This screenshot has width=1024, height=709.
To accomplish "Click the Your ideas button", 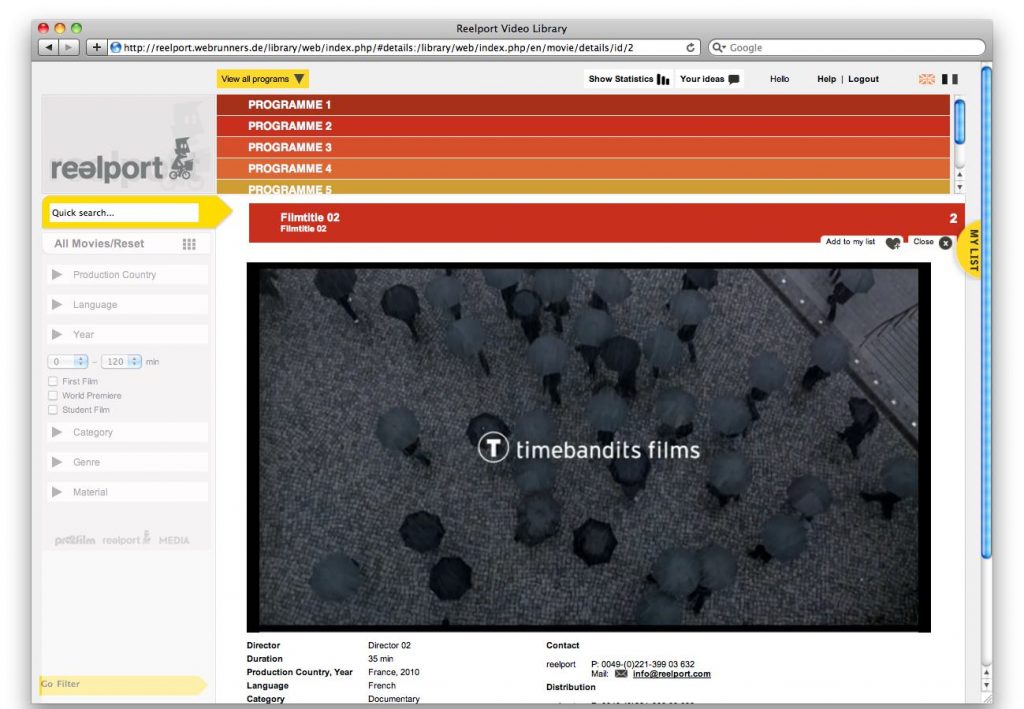I will pyautogui.click(x=710, y=79).
